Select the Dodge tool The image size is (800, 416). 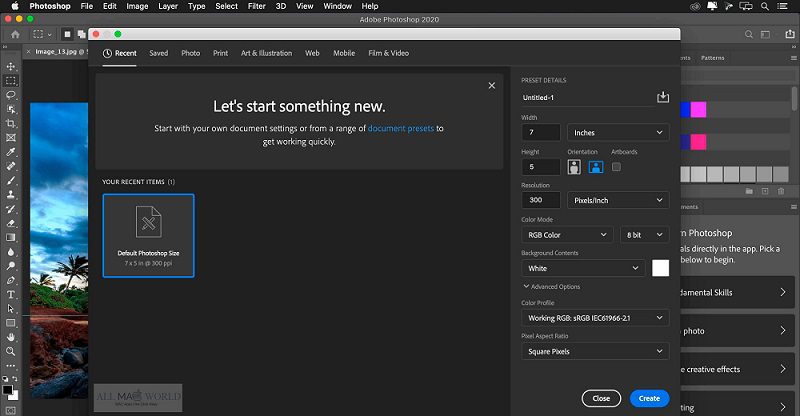click(x=11, y=266)
